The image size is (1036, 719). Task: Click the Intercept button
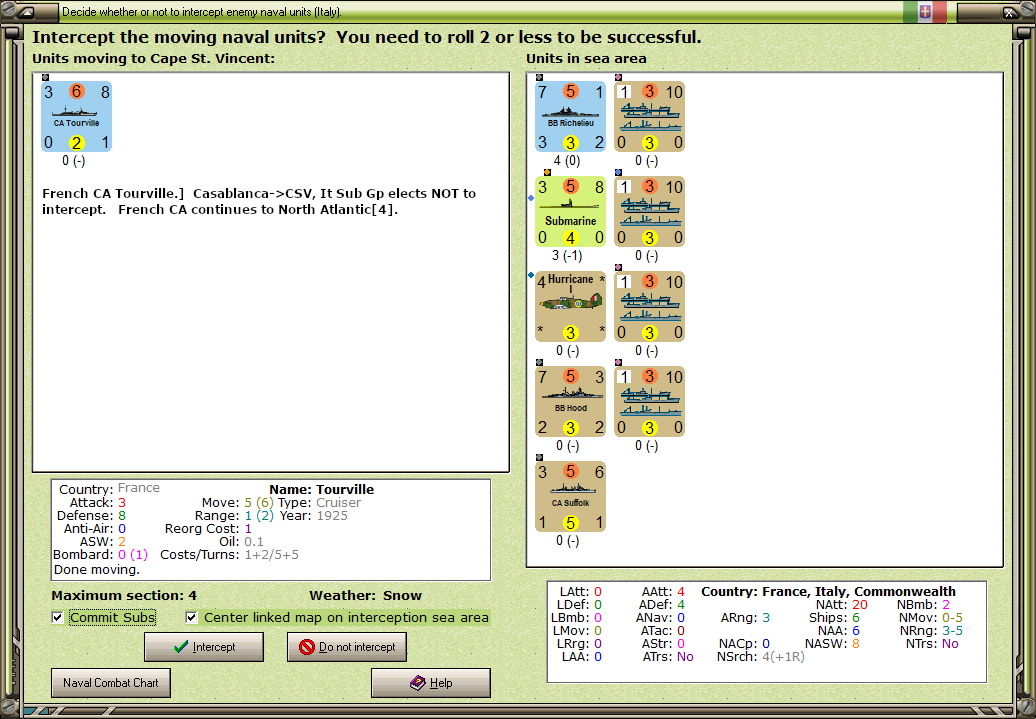click(x=204, y=647)
